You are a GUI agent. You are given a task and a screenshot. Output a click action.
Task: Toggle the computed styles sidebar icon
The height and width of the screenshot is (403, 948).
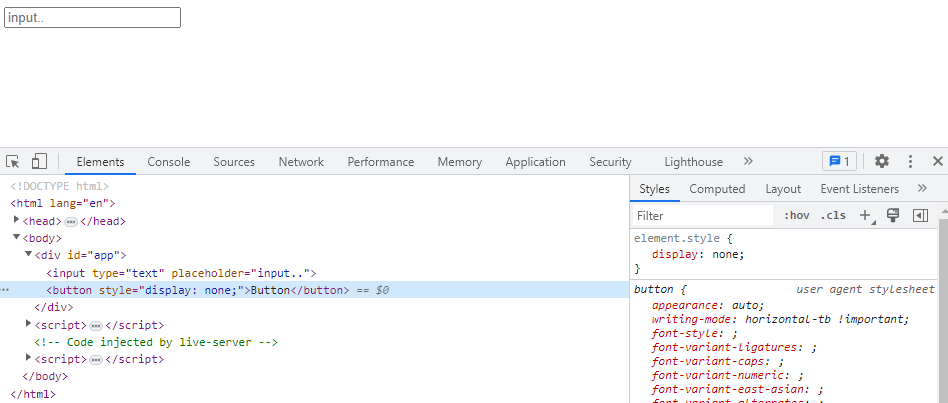click(920, 216)
